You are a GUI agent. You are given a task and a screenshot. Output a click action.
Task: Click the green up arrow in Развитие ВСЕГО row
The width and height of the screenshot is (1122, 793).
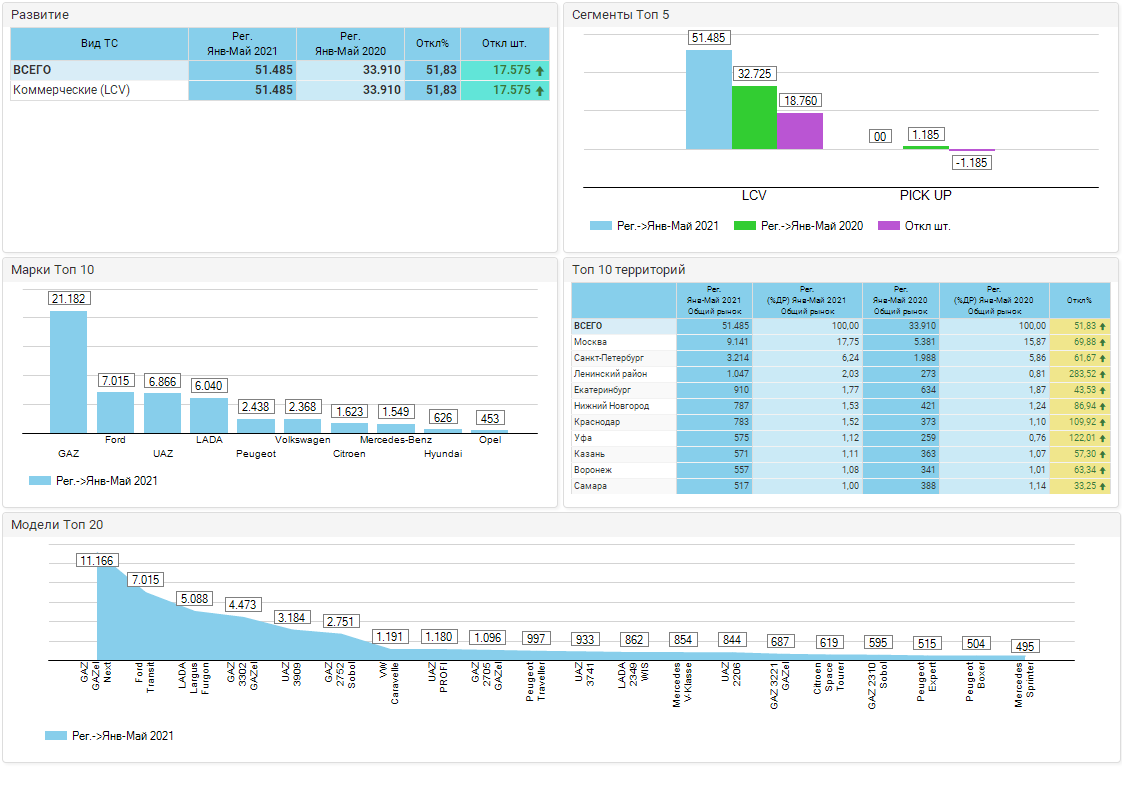click(540, 70)
